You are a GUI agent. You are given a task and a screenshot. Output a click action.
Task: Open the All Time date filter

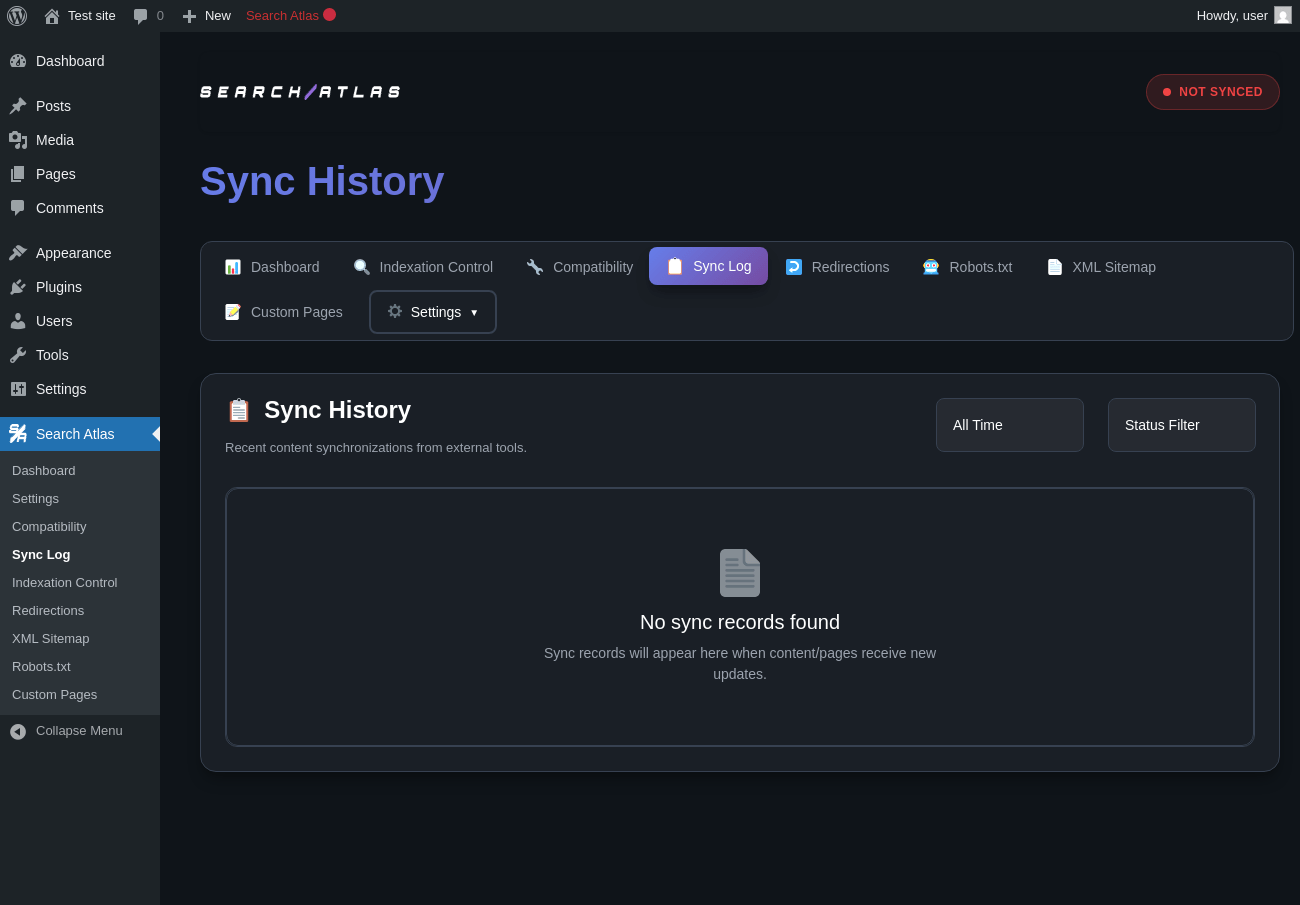click(1009, 425)
